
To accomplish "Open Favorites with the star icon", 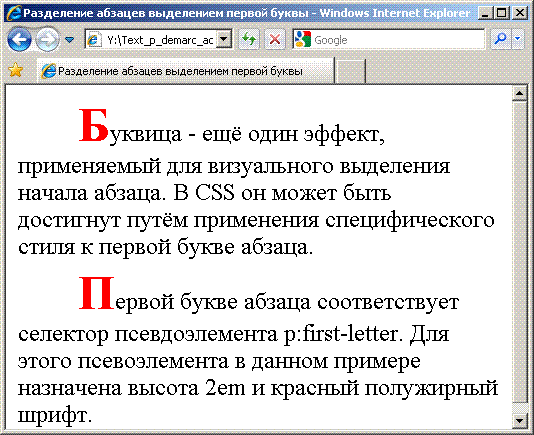I will (x=15, y=70).
